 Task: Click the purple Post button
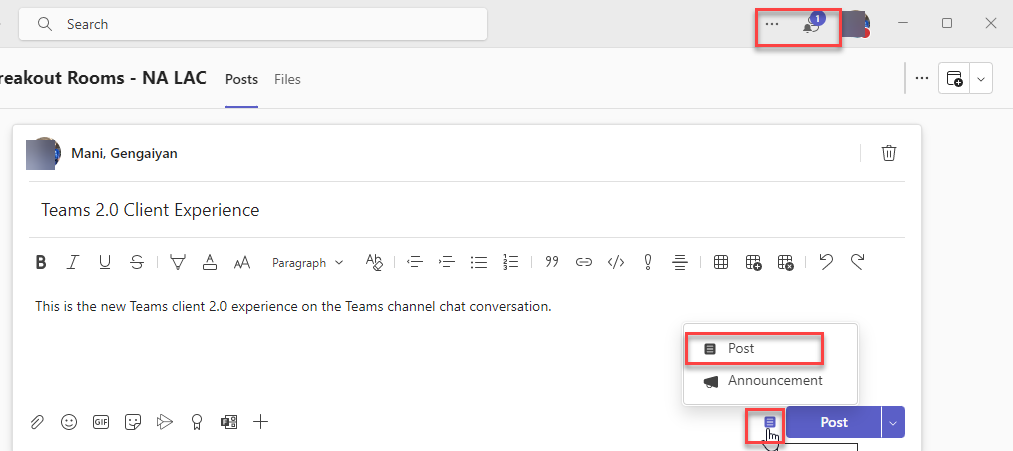[x=833, y=422]
